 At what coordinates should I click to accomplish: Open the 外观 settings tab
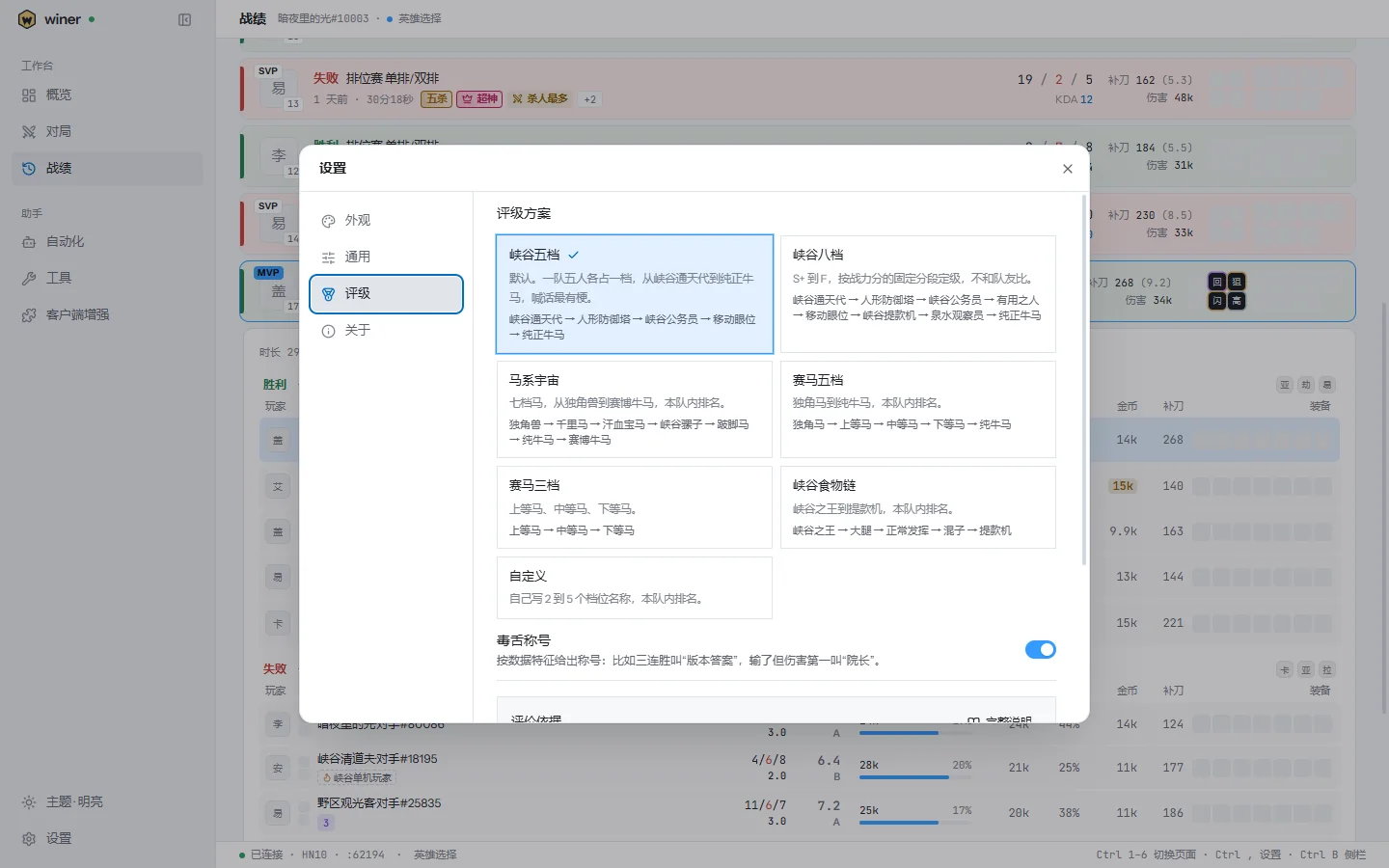click(386, 221)
